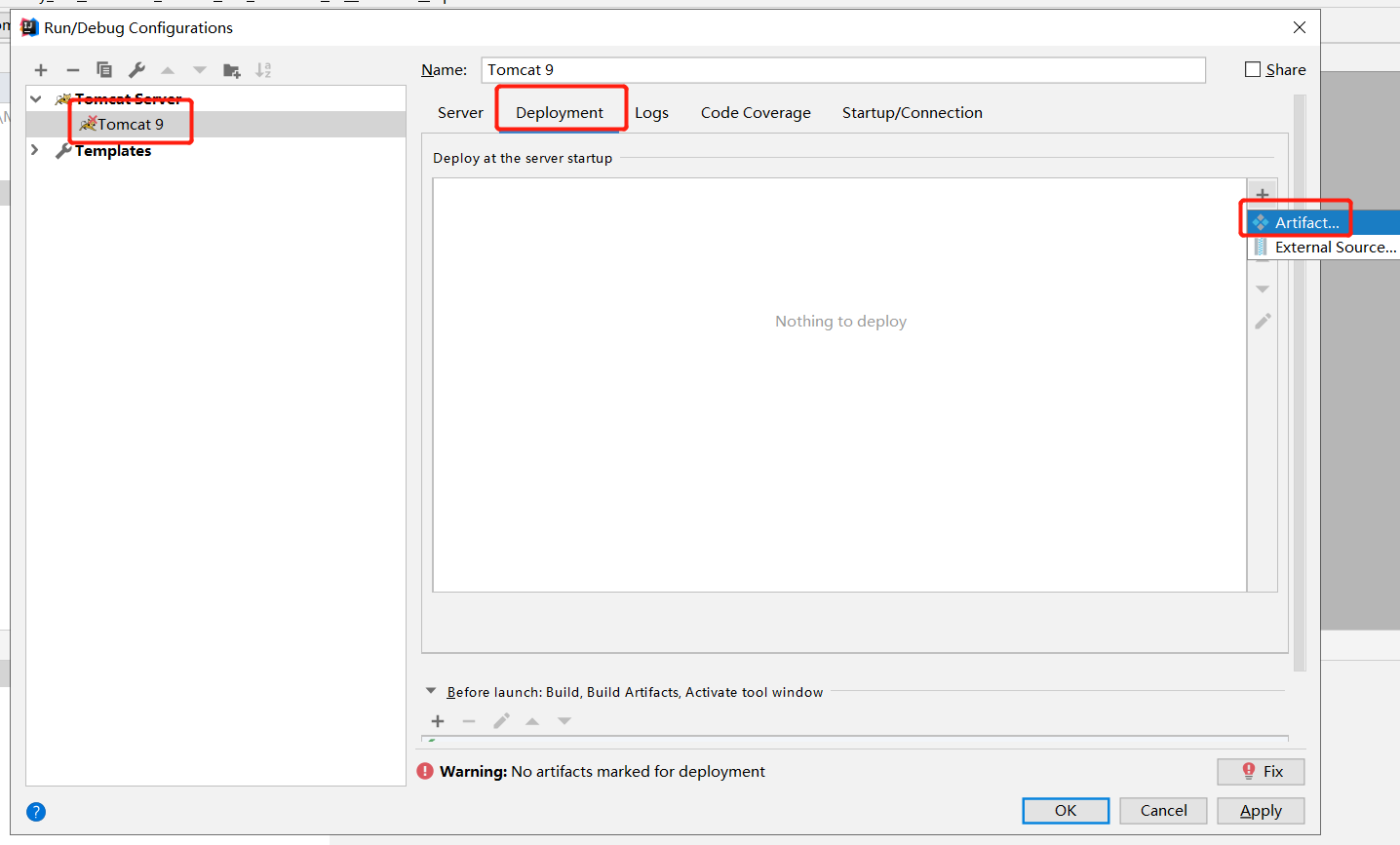Move Before launch task down
This screenshot has width=1400, height=845.
click(x=564, y=721)
